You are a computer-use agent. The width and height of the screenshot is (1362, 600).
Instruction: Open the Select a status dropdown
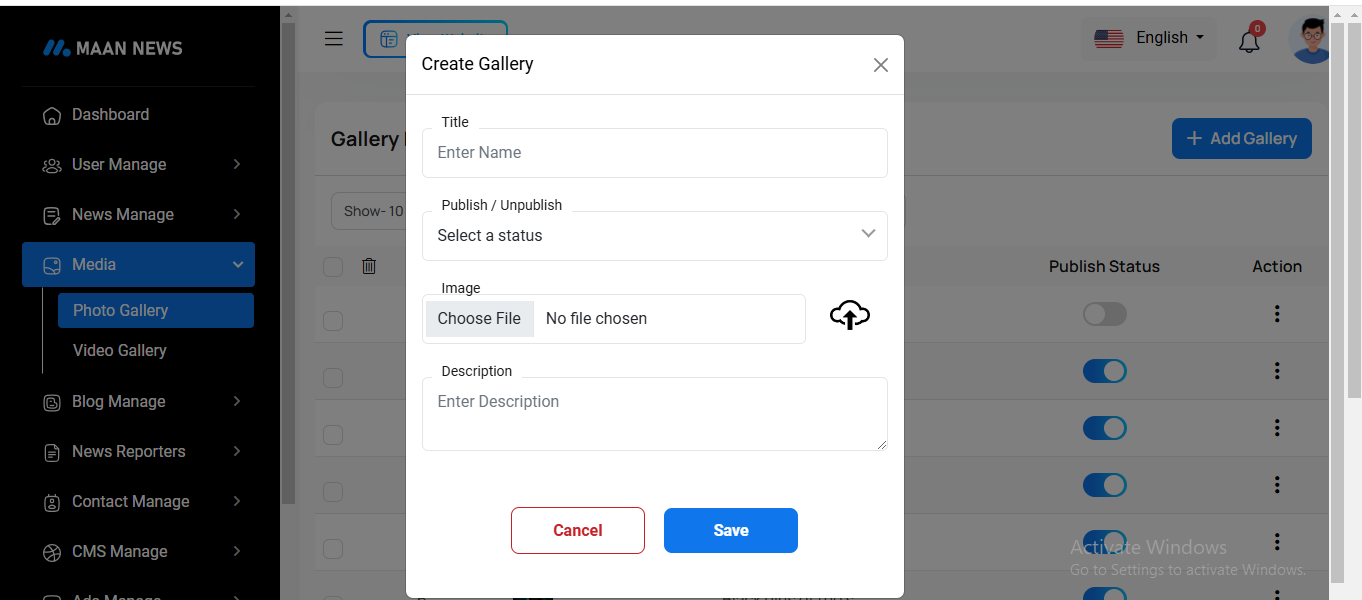tap(654, 236)
